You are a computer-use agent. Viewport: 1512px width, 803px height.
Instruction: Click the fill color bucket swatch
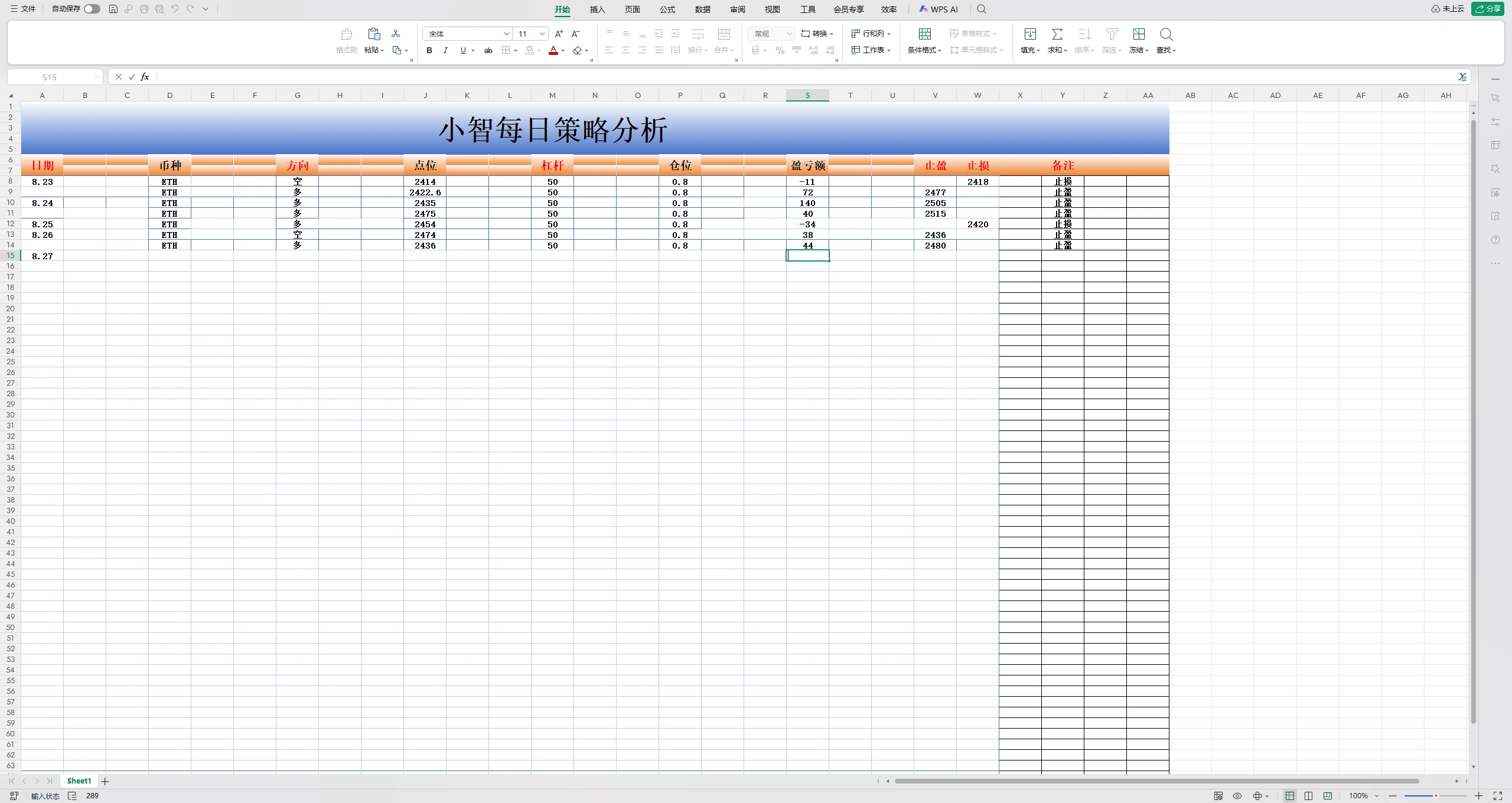pos(530,50)
